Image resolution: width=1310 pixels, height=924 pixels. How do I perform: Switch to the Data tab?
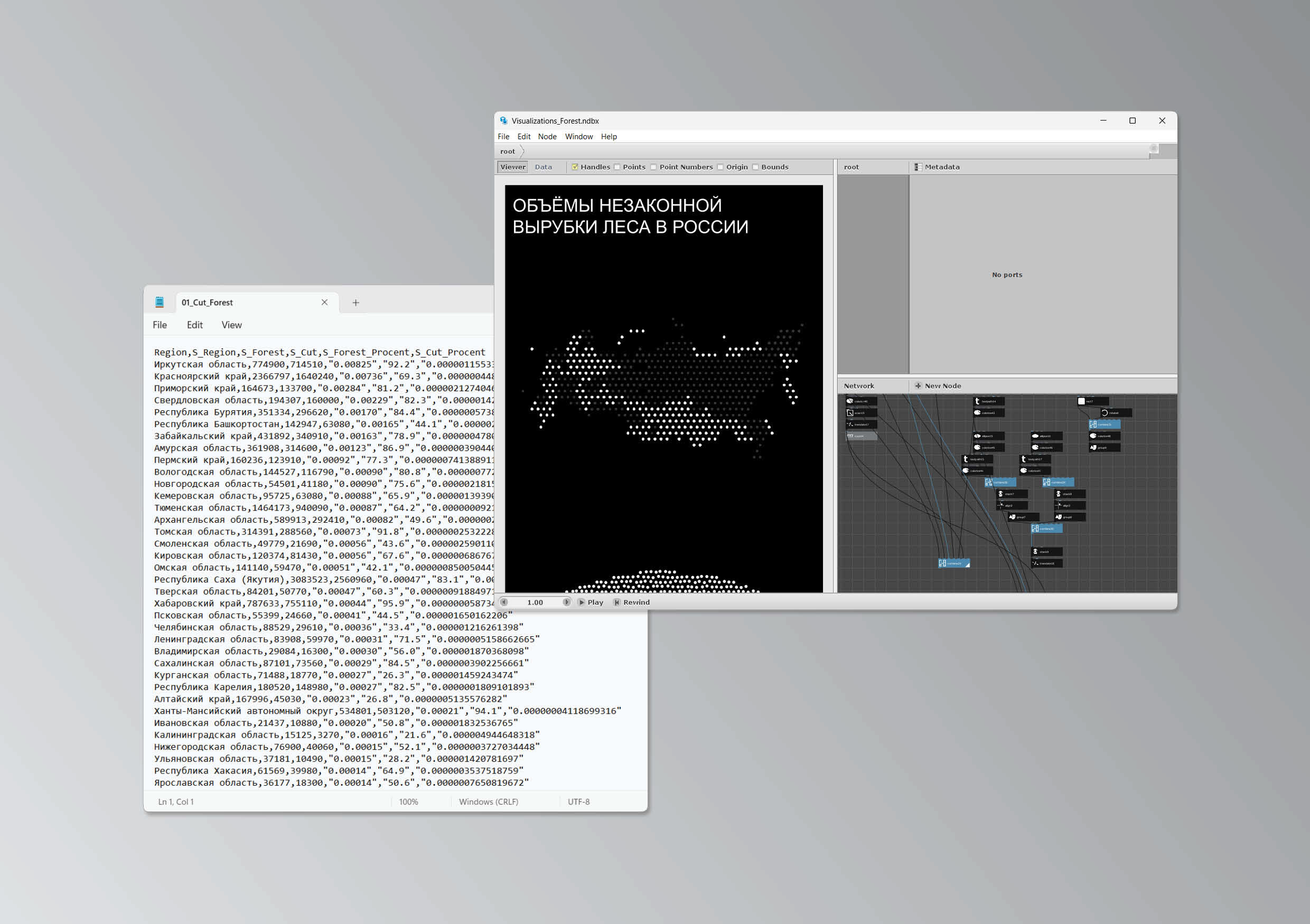click(x=543, y=167)
